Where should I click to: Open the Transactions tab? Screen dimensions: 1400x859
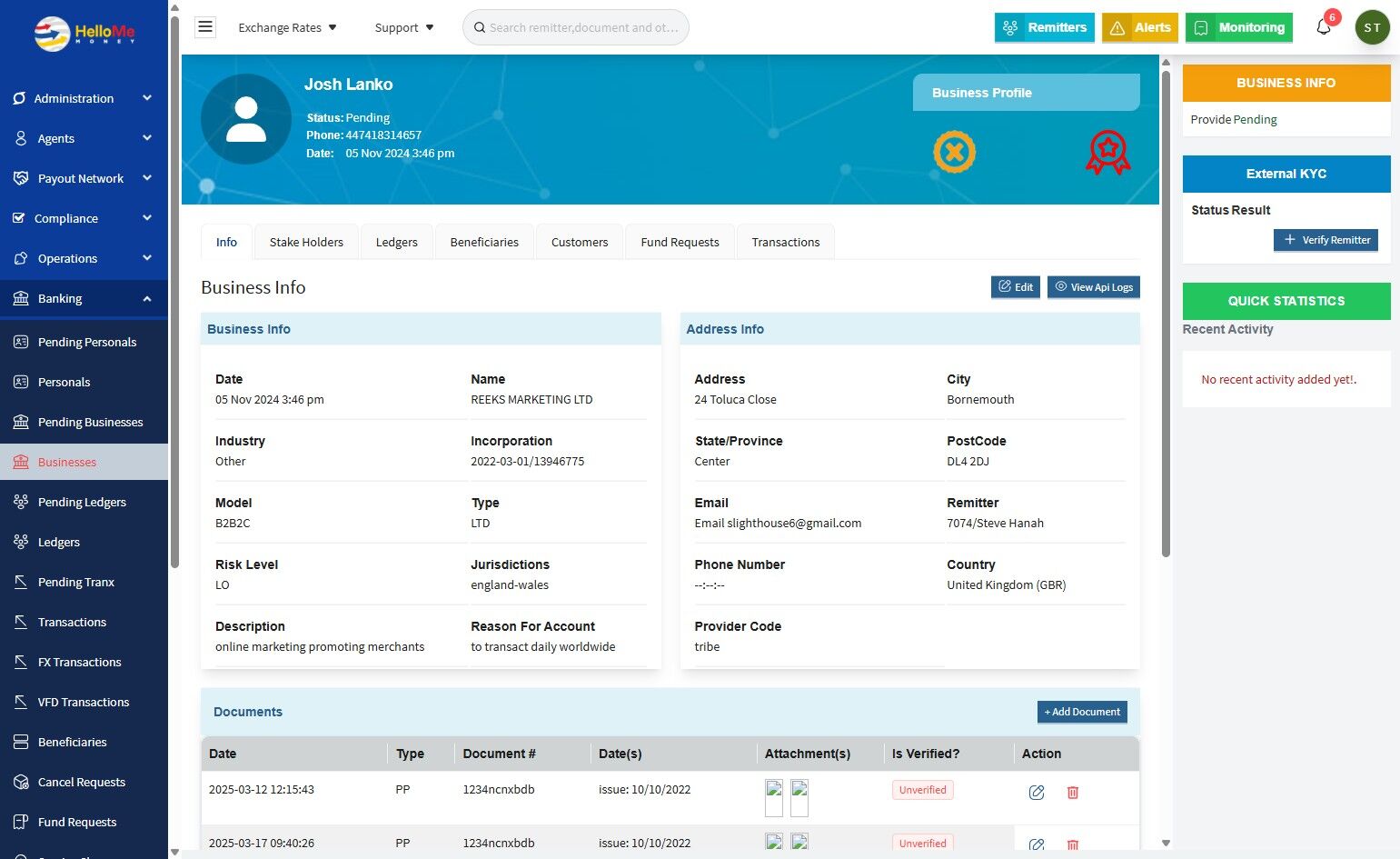tap(785, 242)
